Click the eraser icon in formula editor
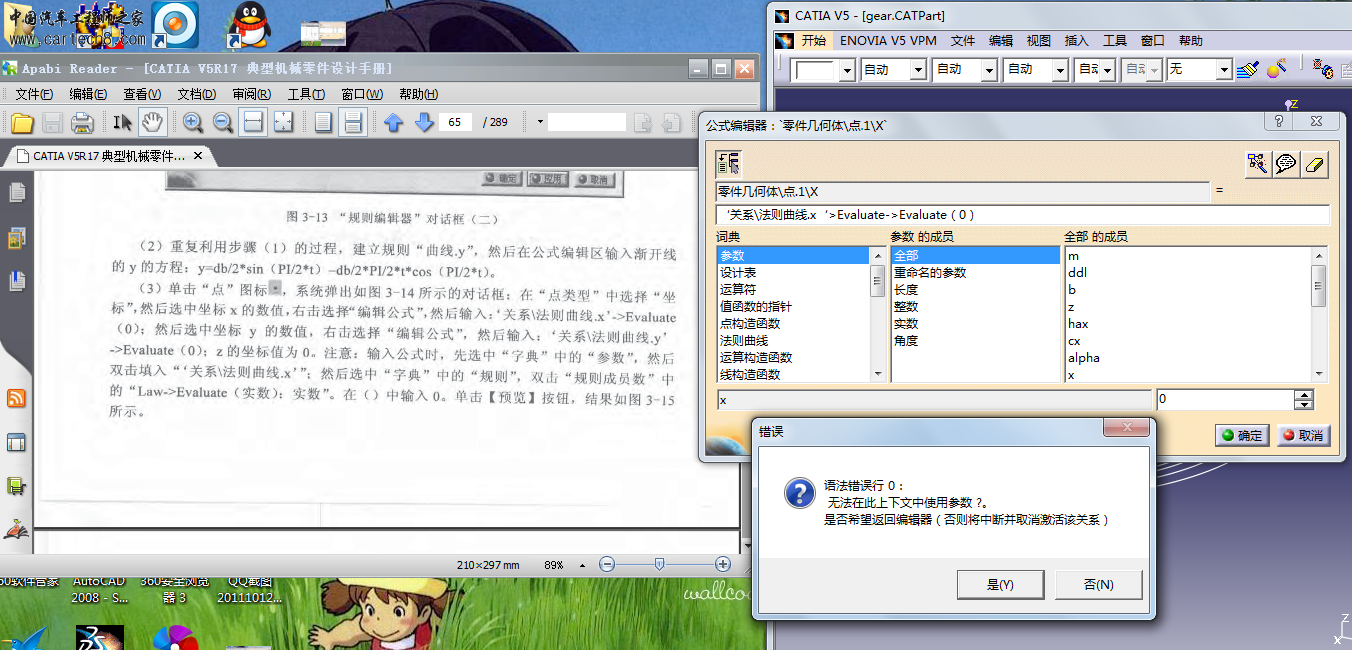This screenshot has width=1352, height=650. (1315, 164)
